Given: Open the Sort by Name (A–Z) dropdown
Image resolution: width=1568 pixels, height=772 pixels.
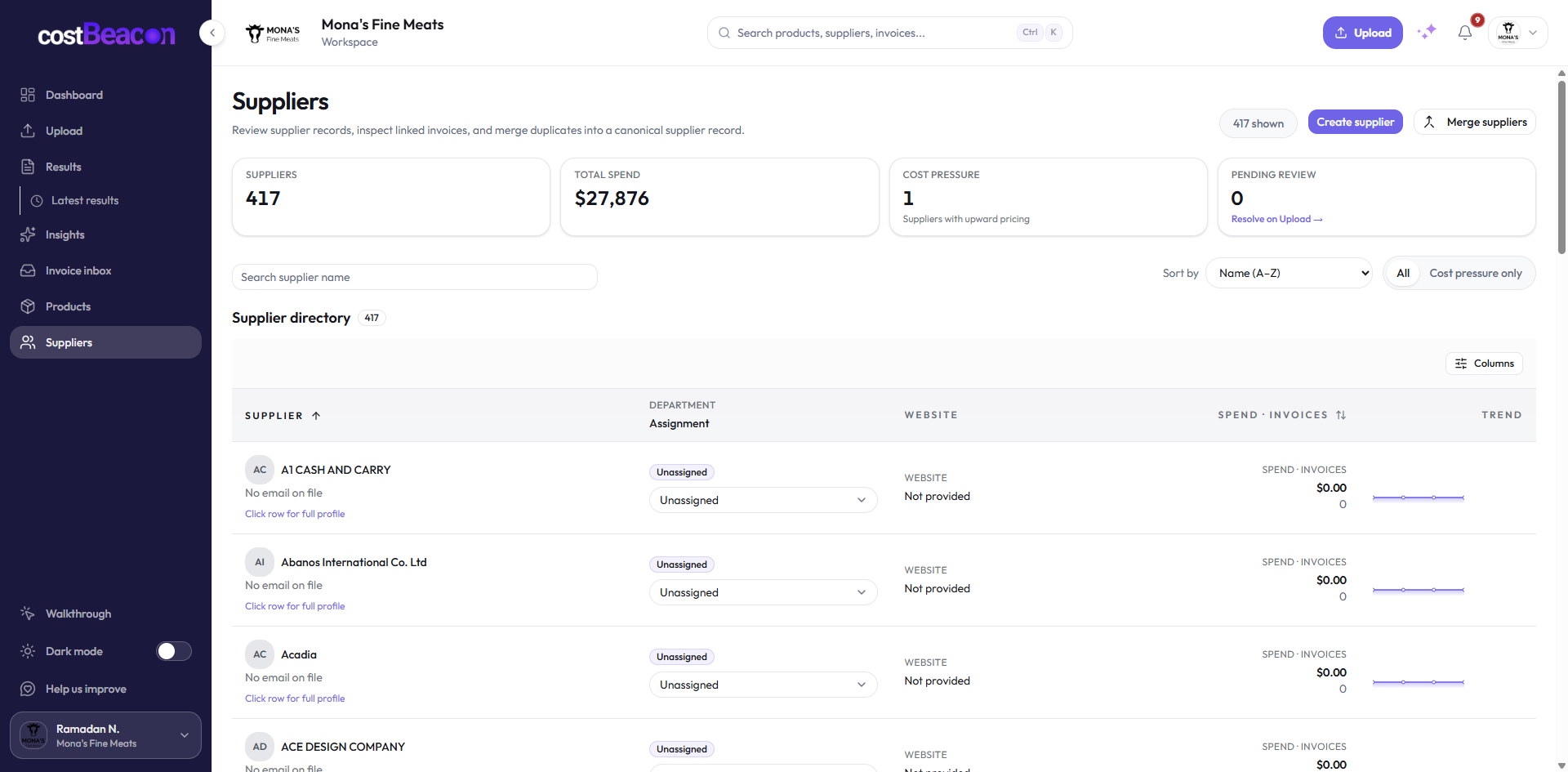Looking at the screenshot, I should [x=1289, y=273].
